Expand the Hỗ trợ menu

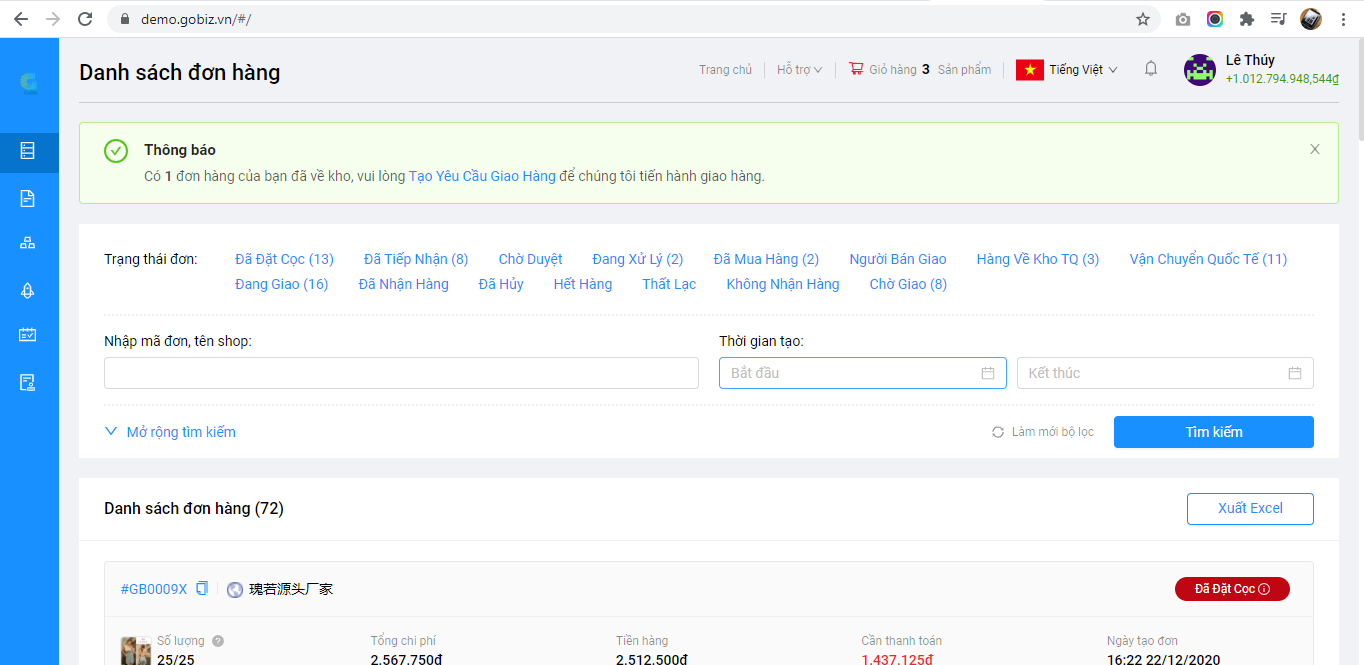tap(799, 70)
